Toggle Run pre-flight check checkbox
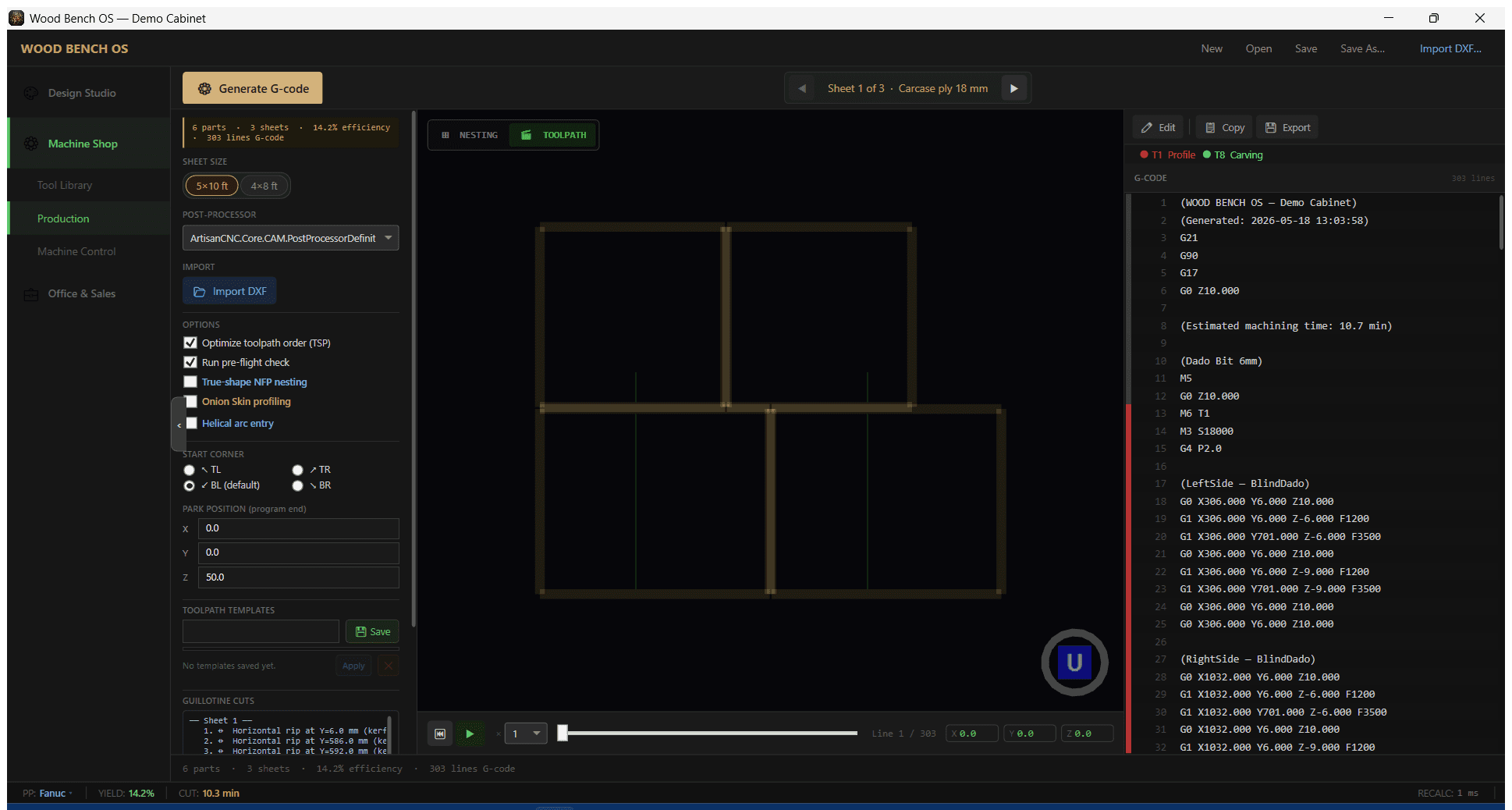 [190, 362]
